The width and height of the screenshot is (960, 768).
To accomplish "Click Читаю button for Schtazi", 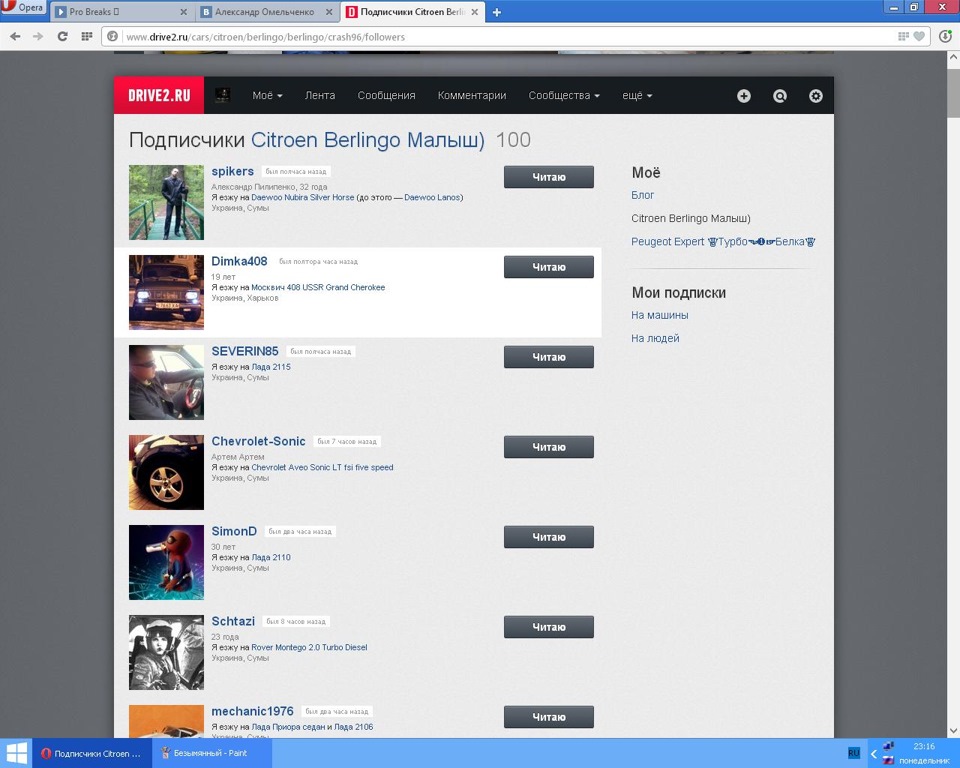I will pyautogui.click(x=549, y=627).
